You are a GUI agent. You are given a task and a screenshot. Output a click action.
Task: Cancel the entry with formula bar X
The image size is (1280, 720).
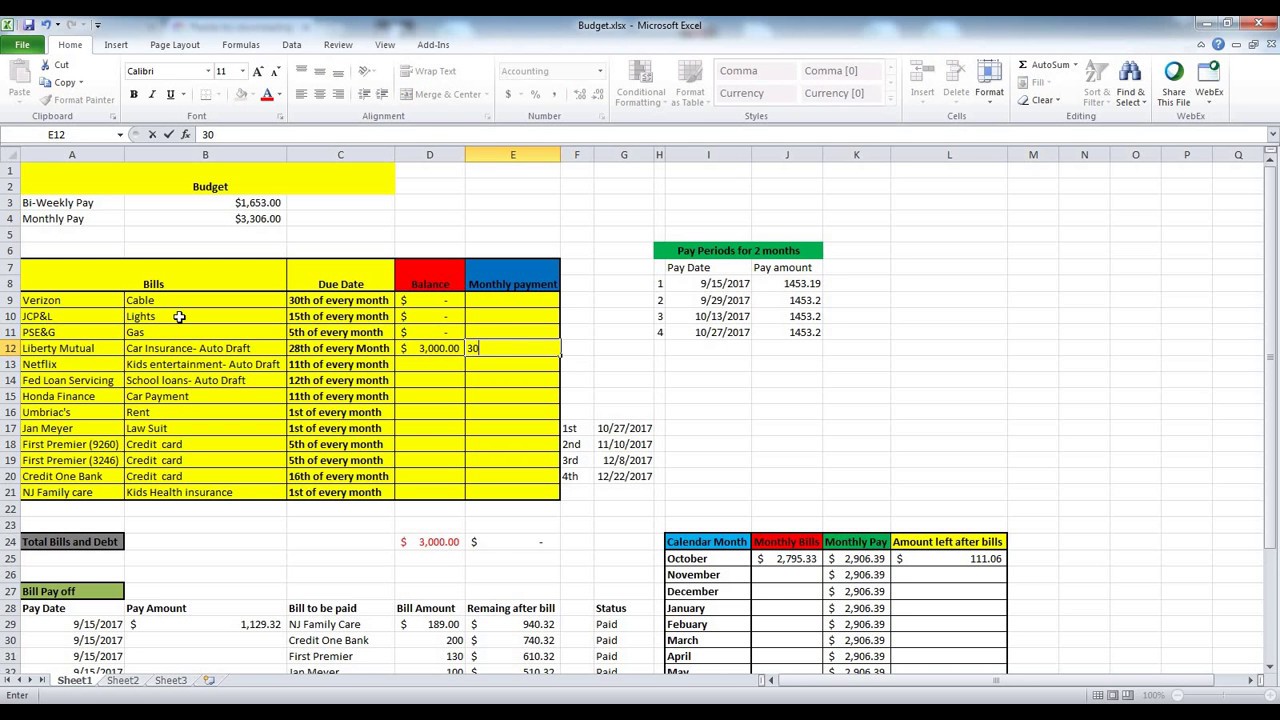point(152,135)
